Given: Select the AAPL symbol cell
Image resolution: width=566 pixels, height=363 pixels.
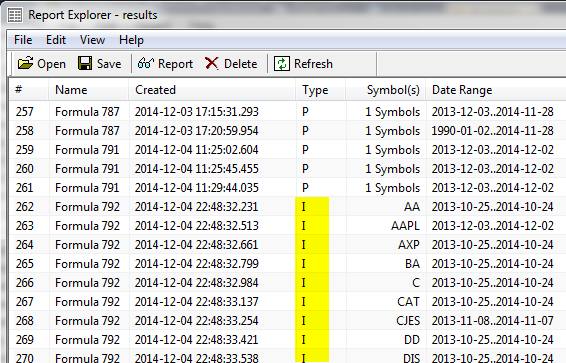Looking at the screenshot, I should [x=405, y=226].
